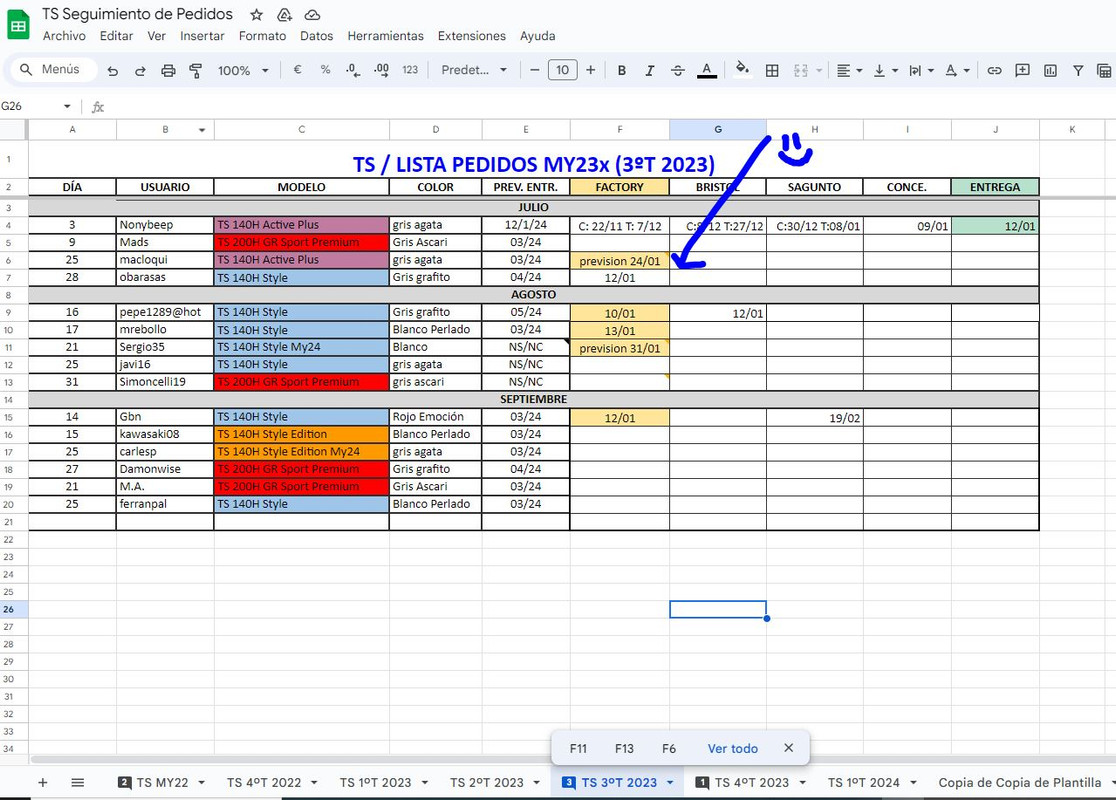
Task: Select user cell Simoncelli19
Action: point(164,381)
